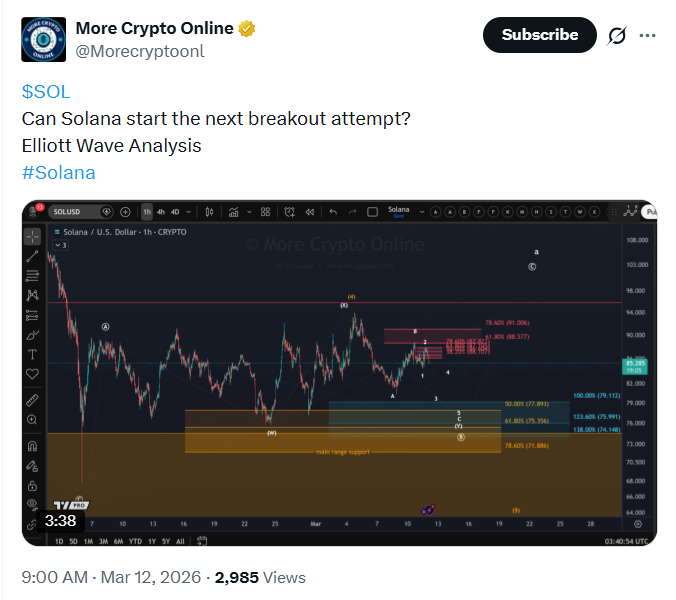
Task: Expand the collapsed indicators legend showing 3
Action: click(x=60, y=244)
